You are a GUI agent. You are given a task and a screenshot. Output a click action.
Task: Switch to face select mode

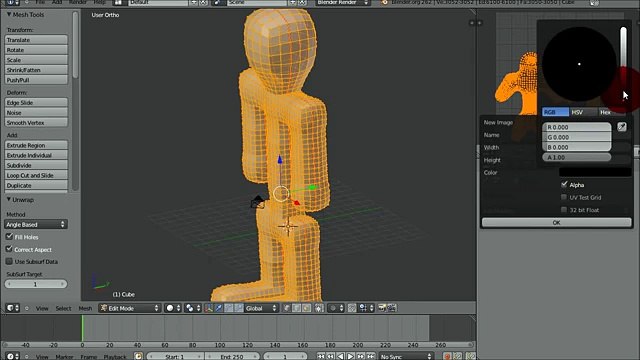(x=307, y=308)
